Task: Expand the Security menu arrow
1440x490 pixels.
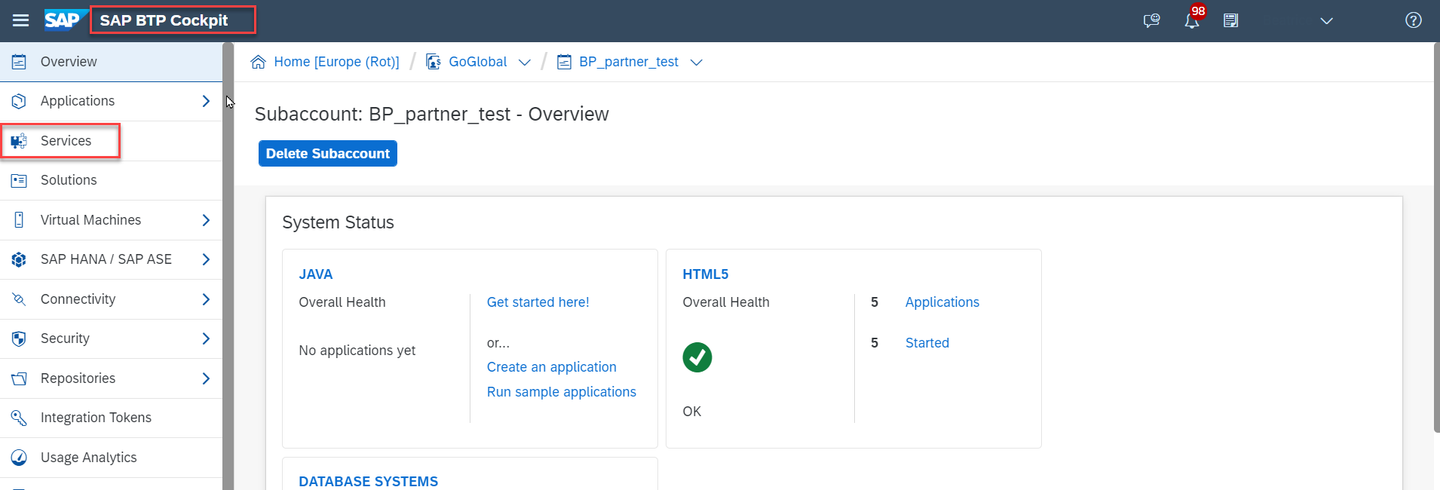Action: [205, 338]
